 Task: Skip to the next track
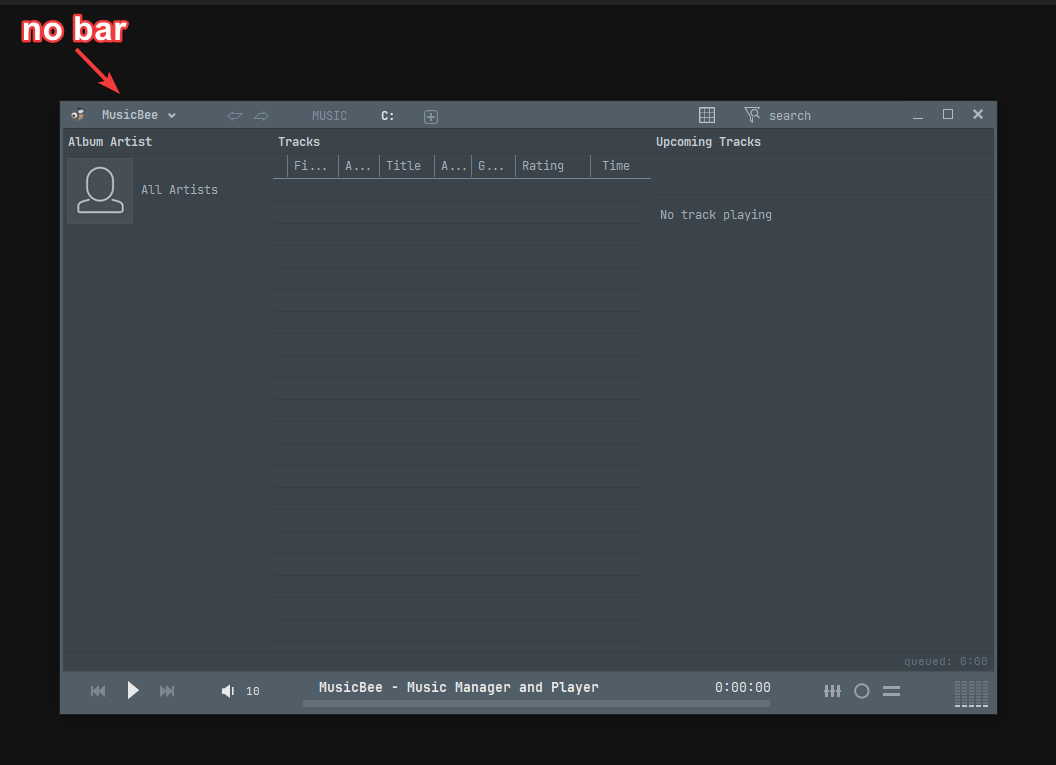(167, 691)
